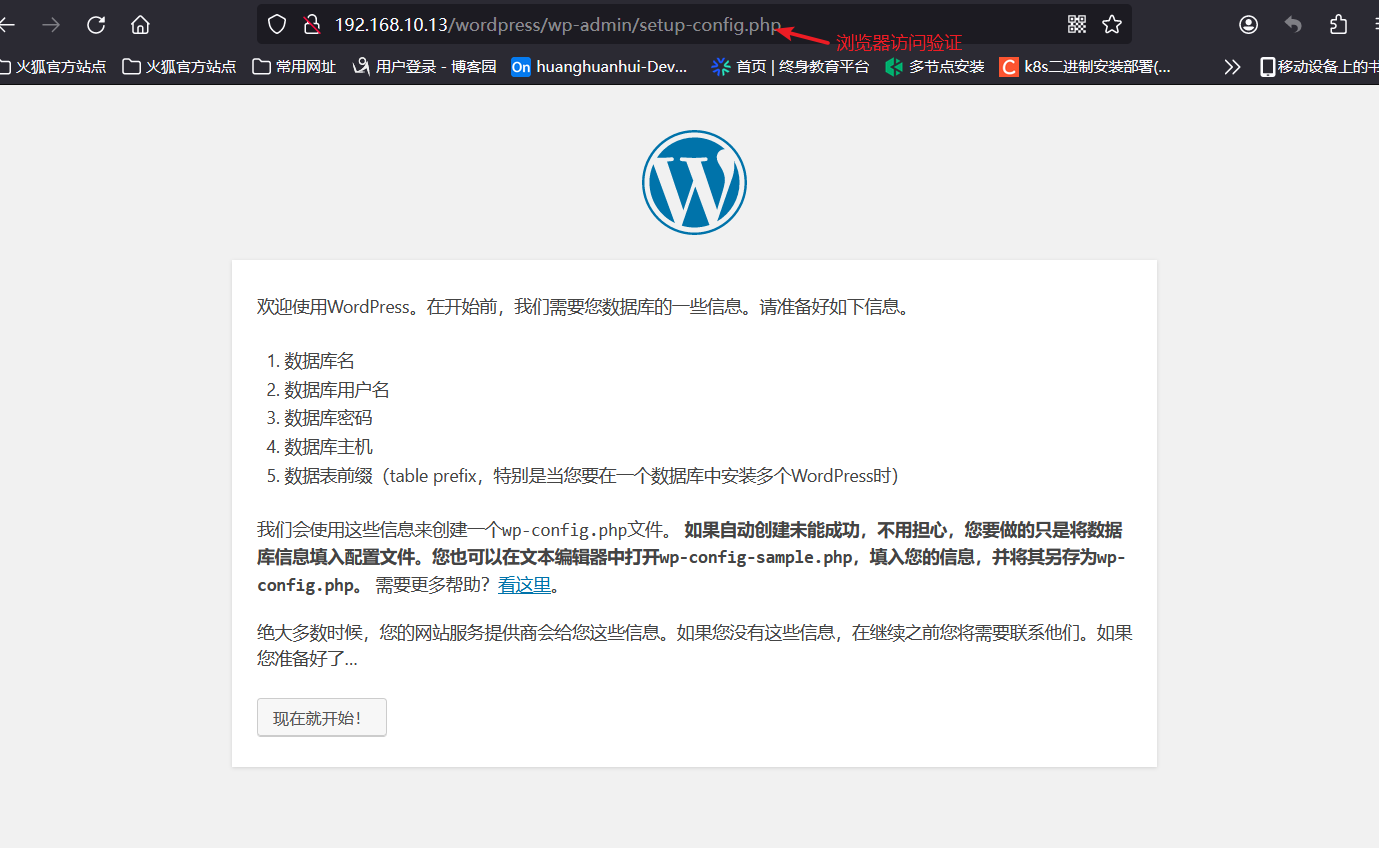
Task: Open the huanghuanhui-Dev bookmark
Action: pyautogui.click(x=600, y=67)
